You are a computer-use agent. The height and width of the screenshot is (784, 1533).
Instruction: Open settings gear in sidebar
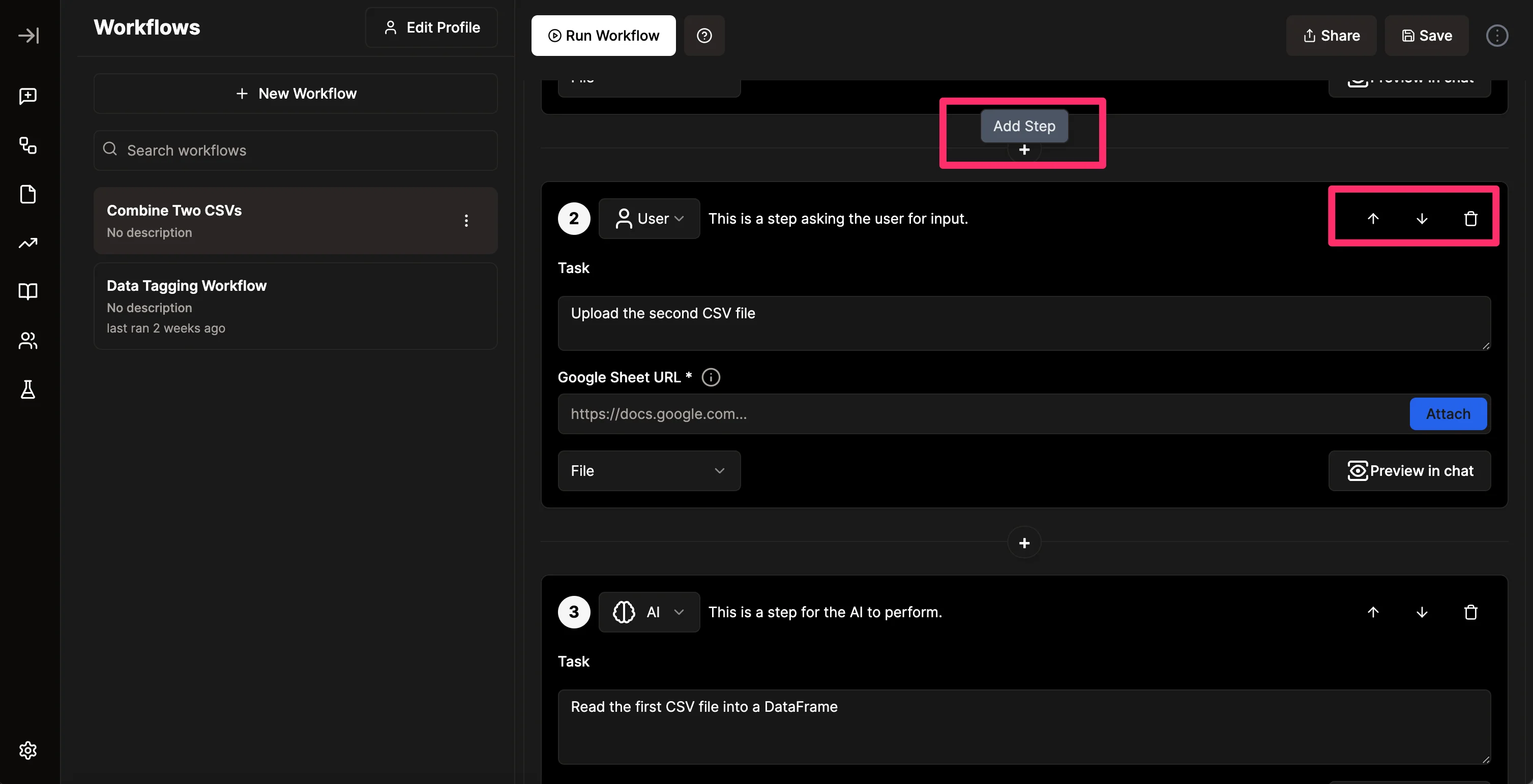point(28,750)
